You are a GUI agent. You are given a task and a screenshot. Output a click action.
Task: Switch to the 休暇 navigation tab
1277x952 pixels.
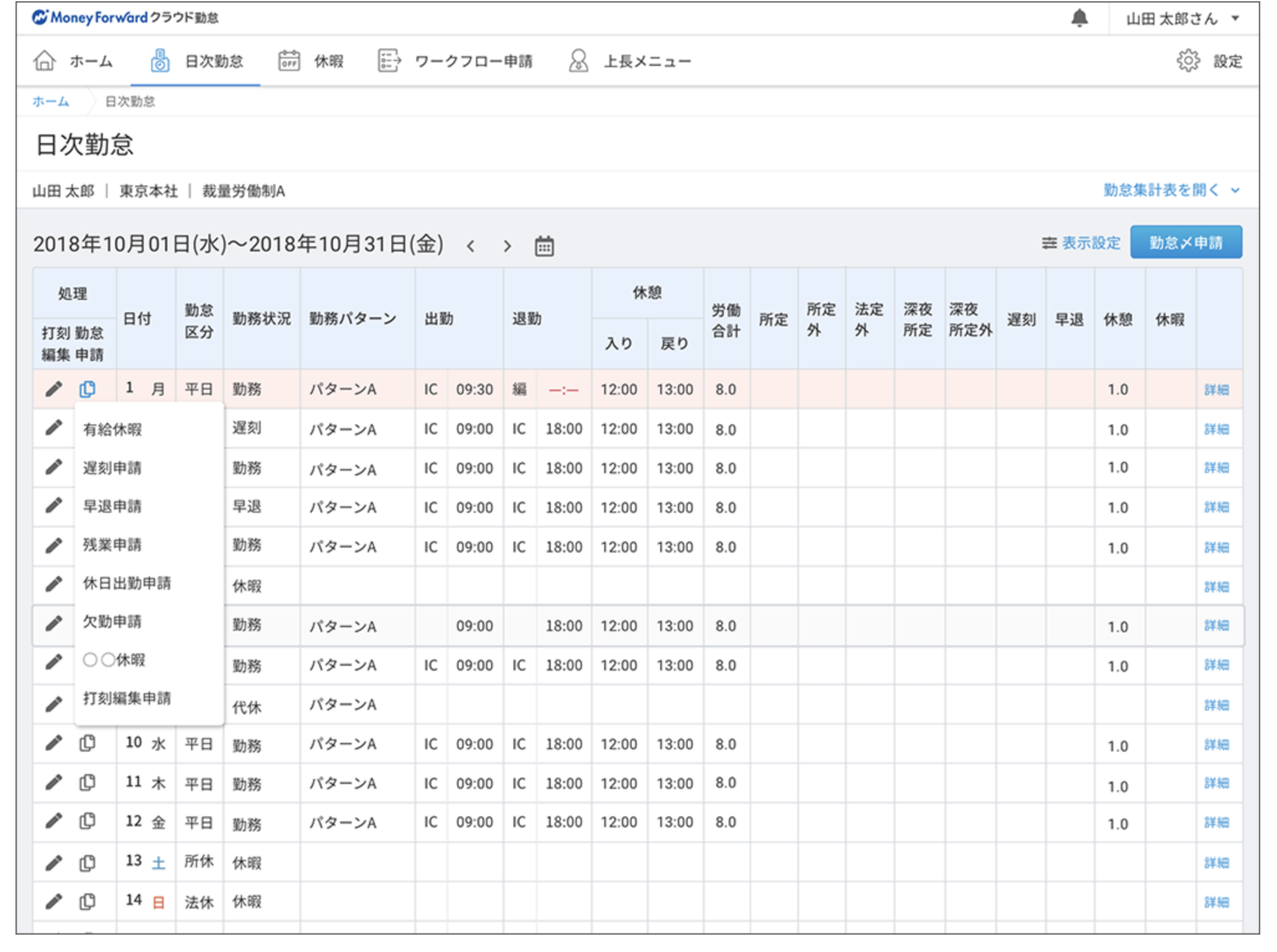(x=311, y=61)
